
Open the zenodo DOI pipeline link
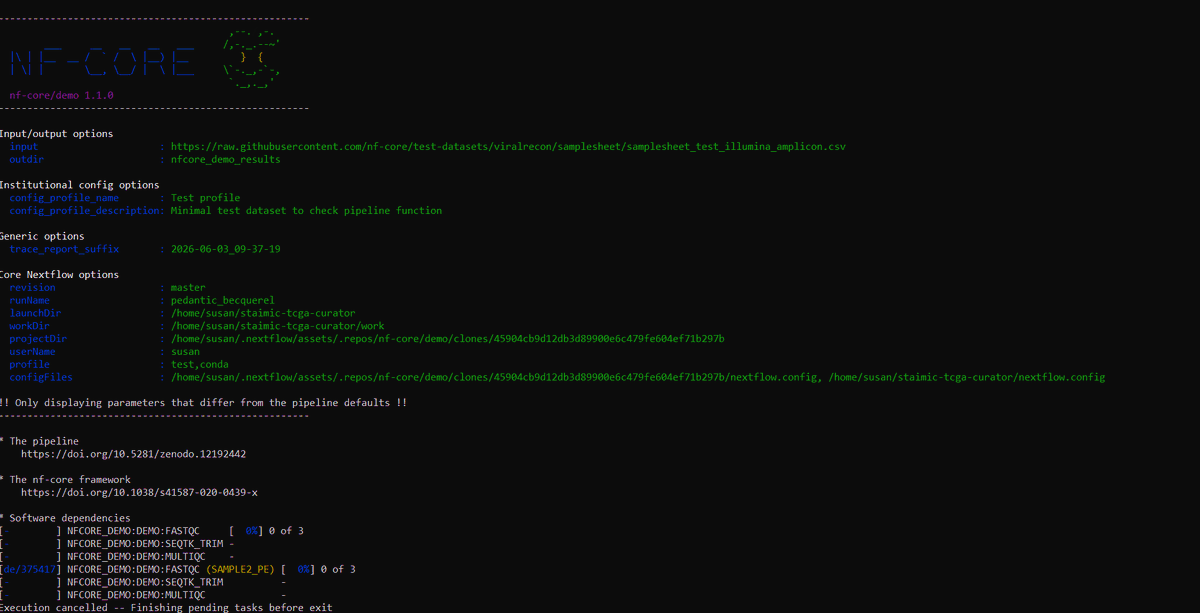tap(134, 454)
